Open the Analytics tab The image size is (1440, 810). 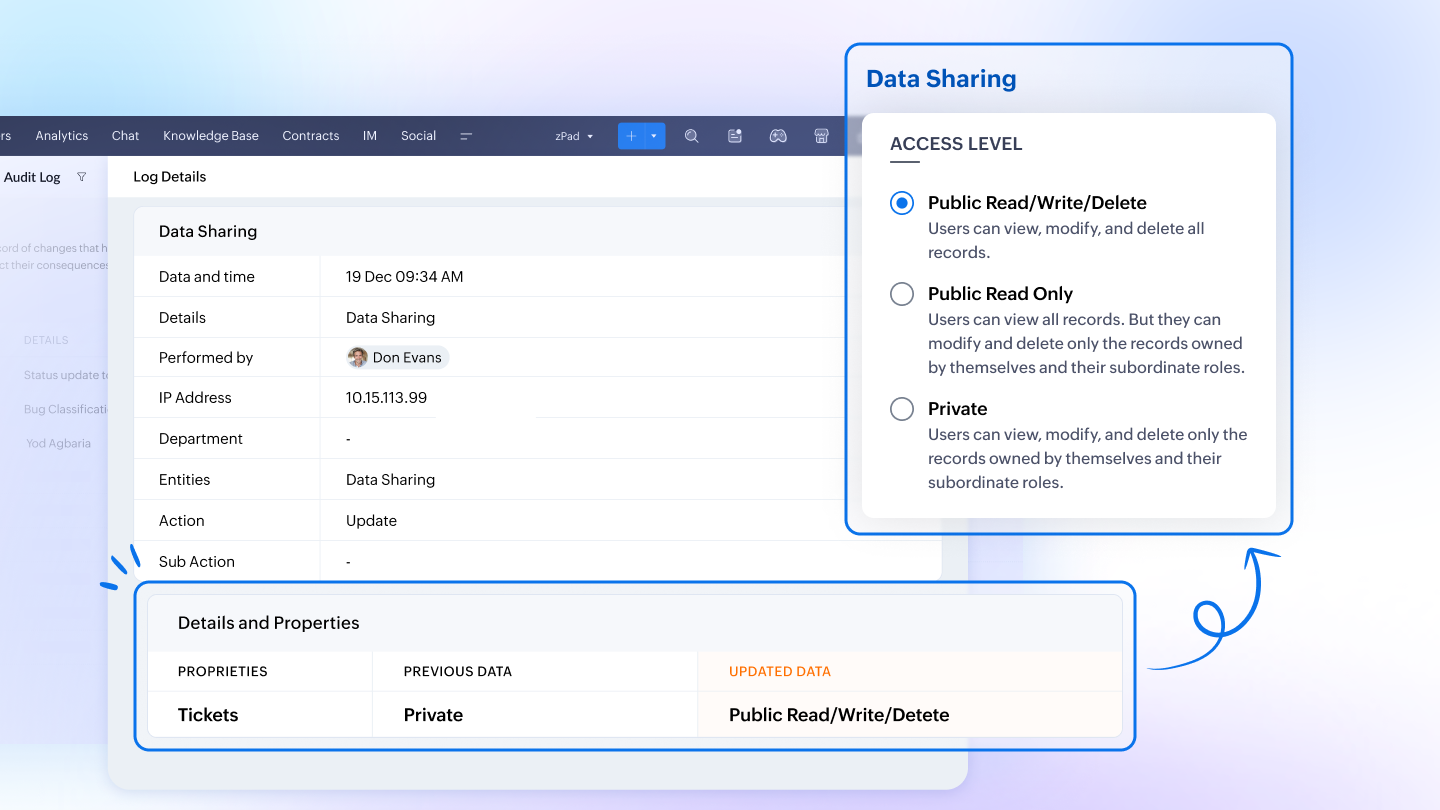[62, 136]
